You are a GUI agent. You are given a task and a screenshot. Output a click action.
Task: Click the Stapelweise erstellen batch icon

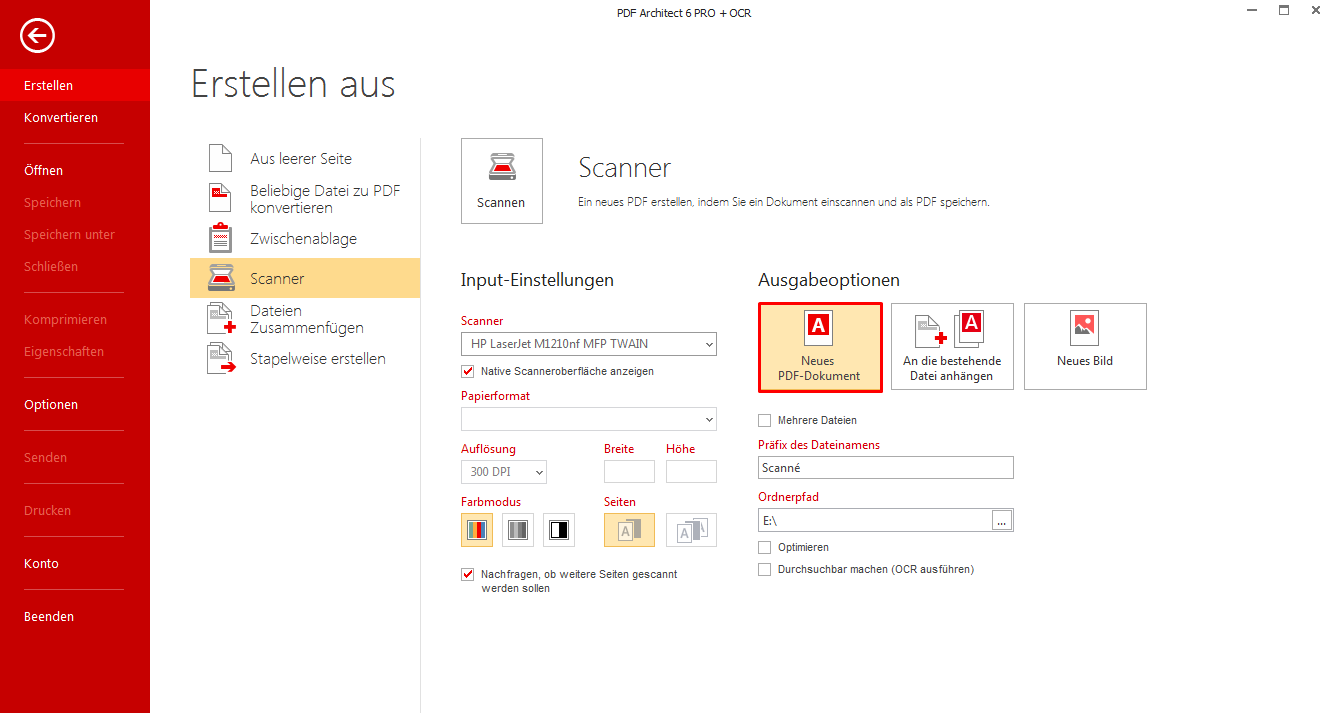(220, 358)
